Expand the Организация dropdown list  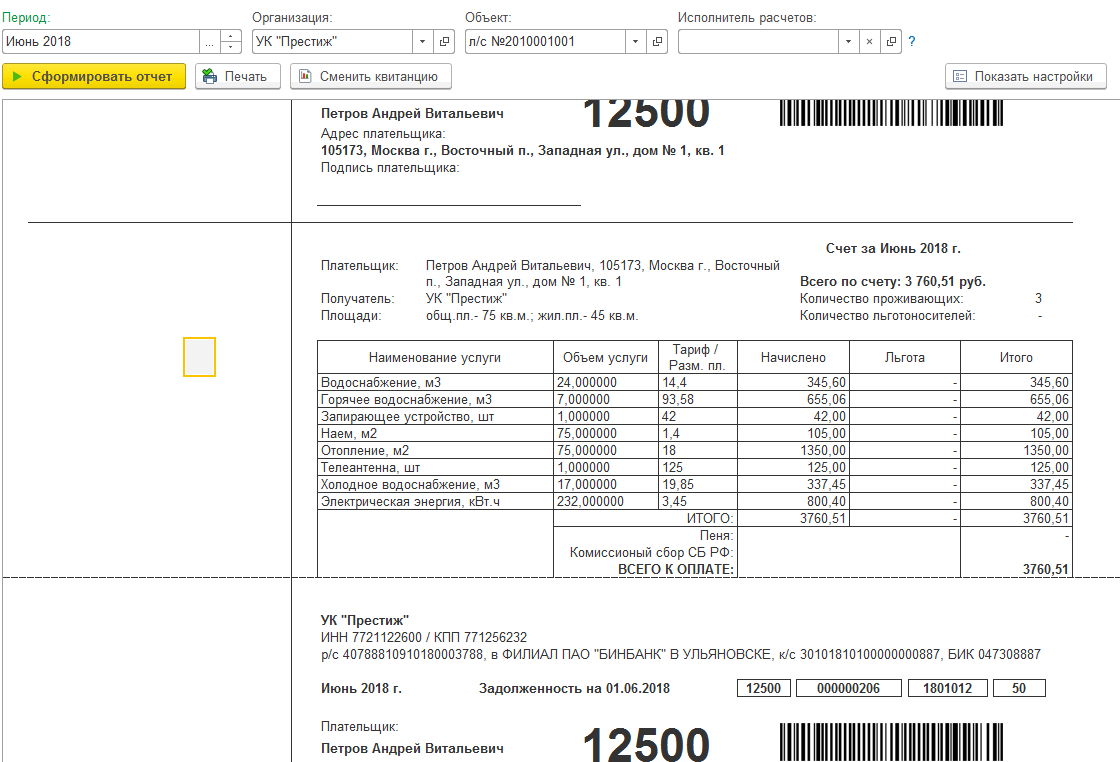tap(422, 41)
